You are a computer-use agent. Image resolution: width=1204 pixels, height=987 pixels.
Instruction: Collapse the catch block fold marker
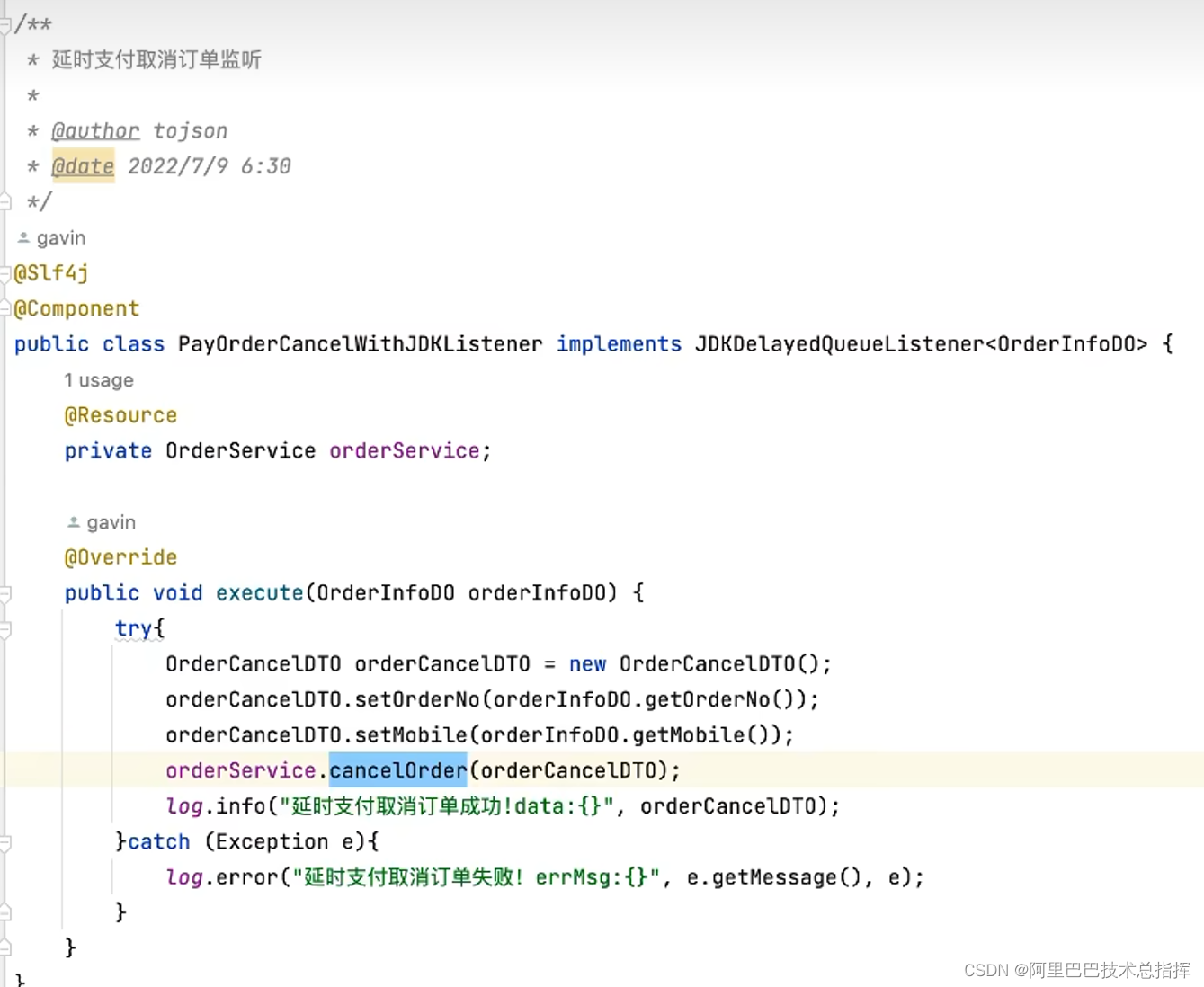(4, 842)
